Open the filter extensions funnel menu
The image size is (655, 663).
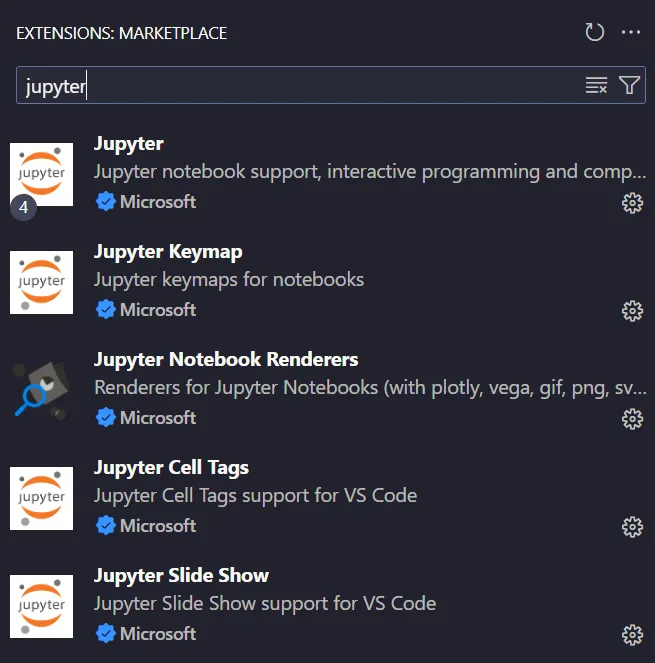tap(629, 85)
